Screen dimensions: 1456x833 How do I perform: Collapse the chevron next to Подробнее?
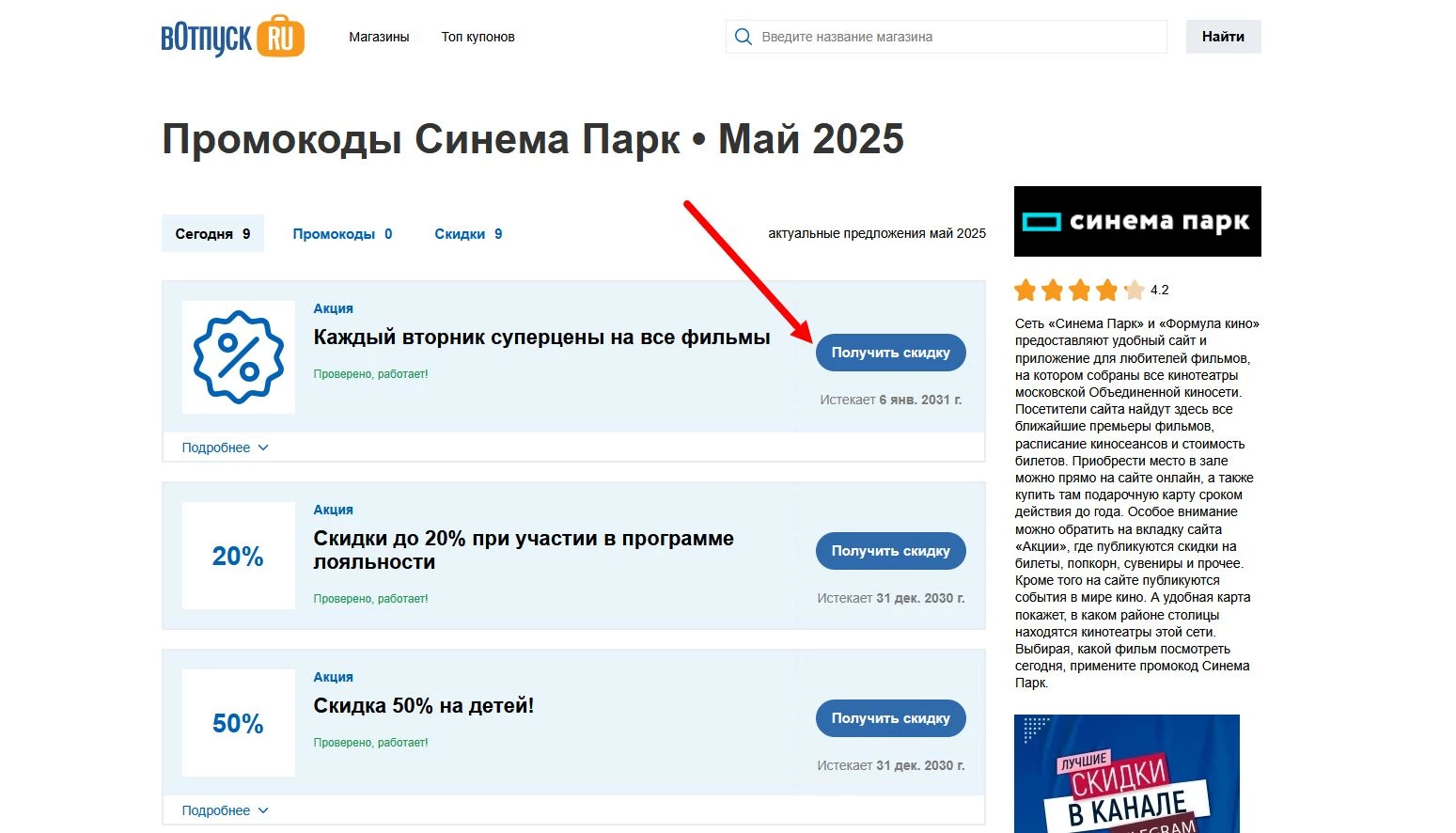pyautogui.click(x=263, y=448)
